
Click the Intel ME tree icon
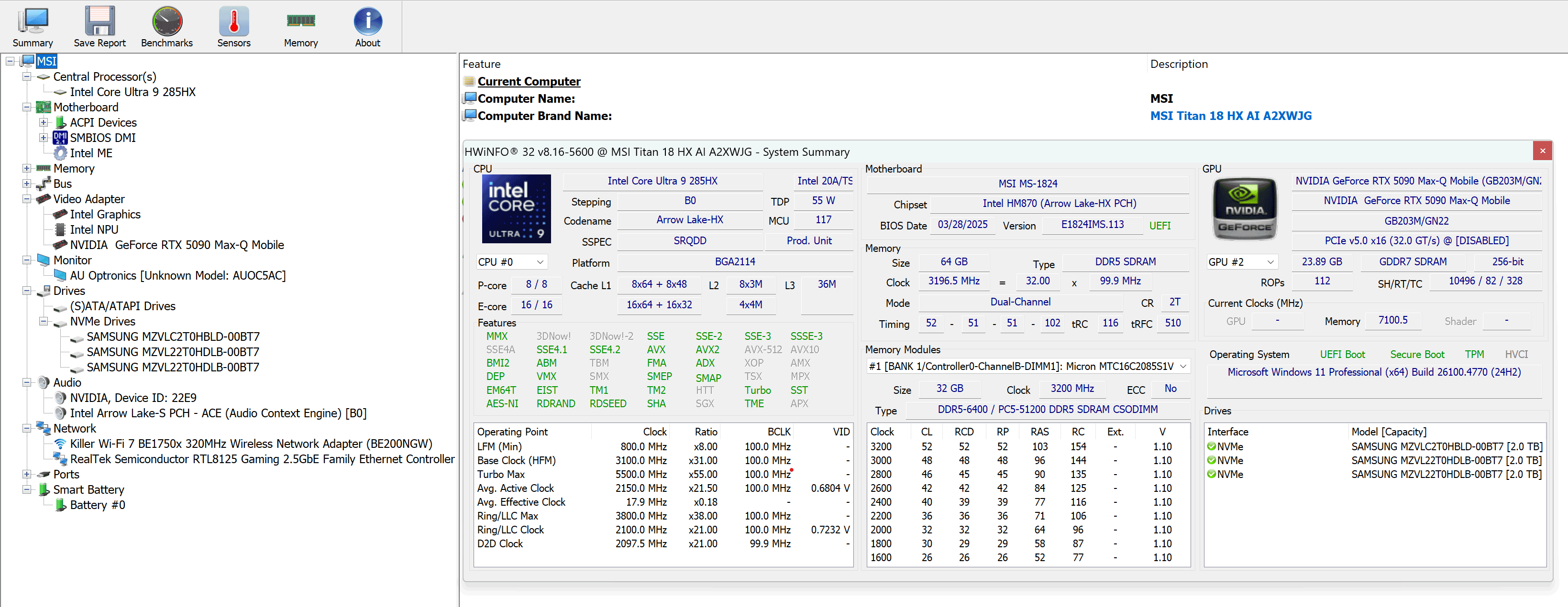coord(60,153)
